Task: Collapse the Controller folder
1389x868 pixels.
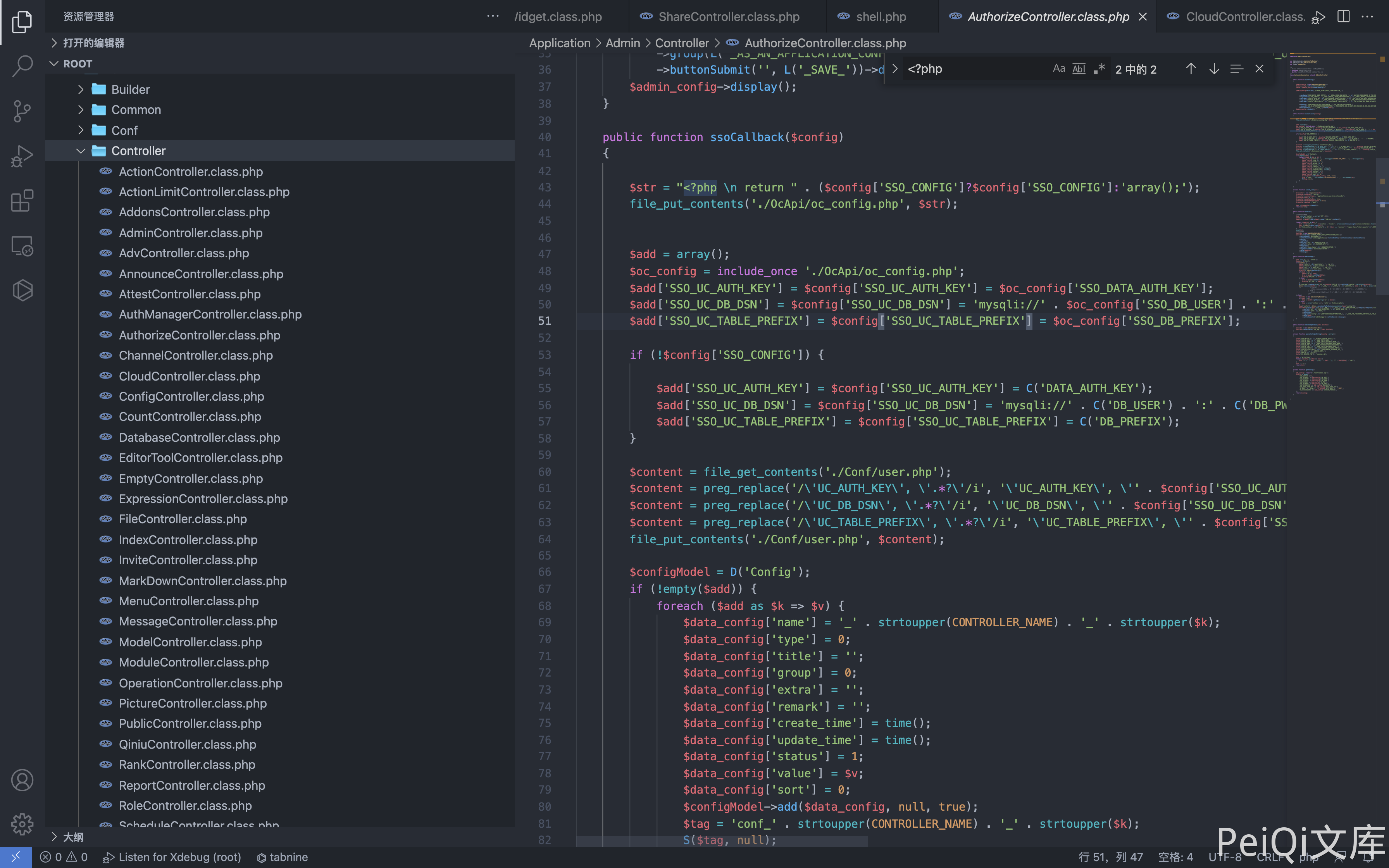Action: click(138, 151)
